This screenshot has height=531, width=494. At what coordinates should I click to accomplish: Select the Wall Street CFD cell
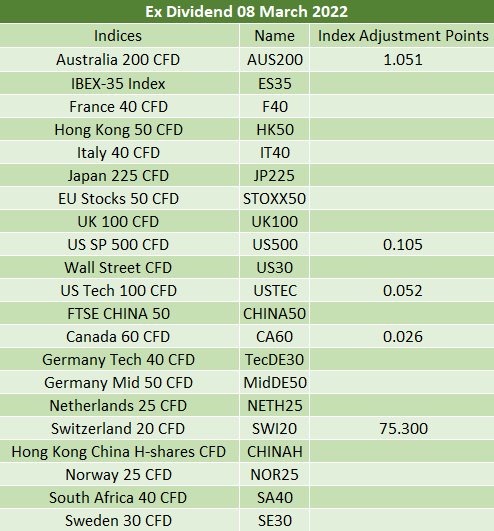point(118,268)
